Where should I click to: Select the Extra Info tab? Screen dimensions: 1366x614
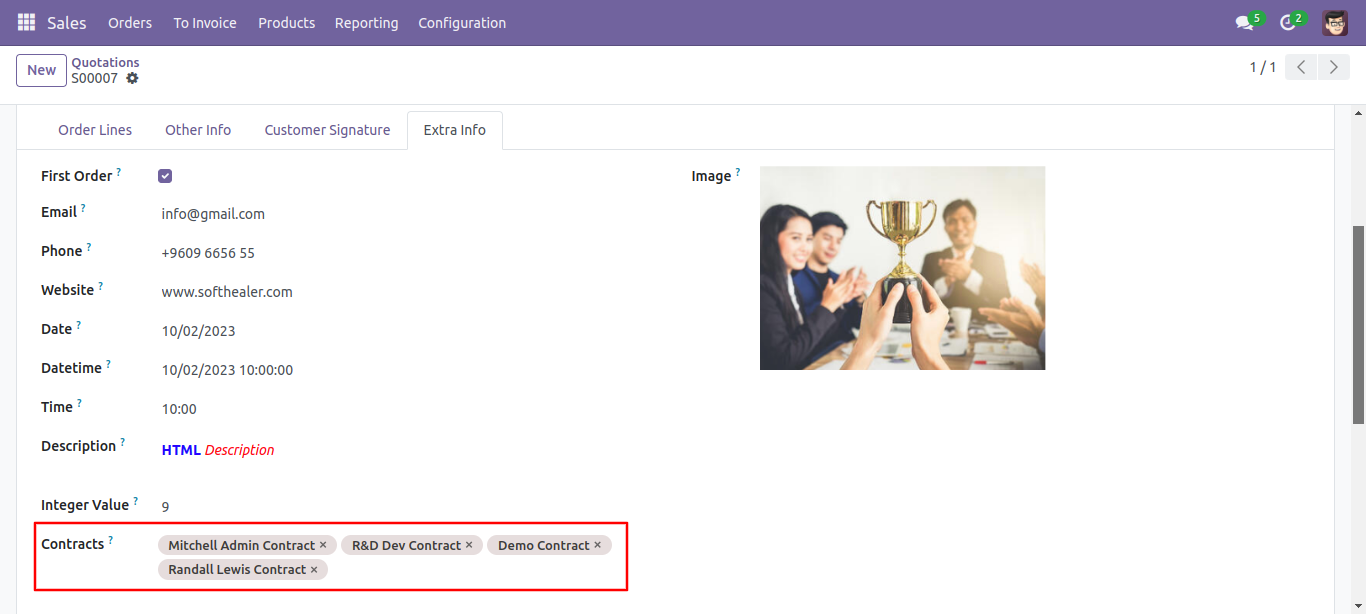tap(455, 130)
